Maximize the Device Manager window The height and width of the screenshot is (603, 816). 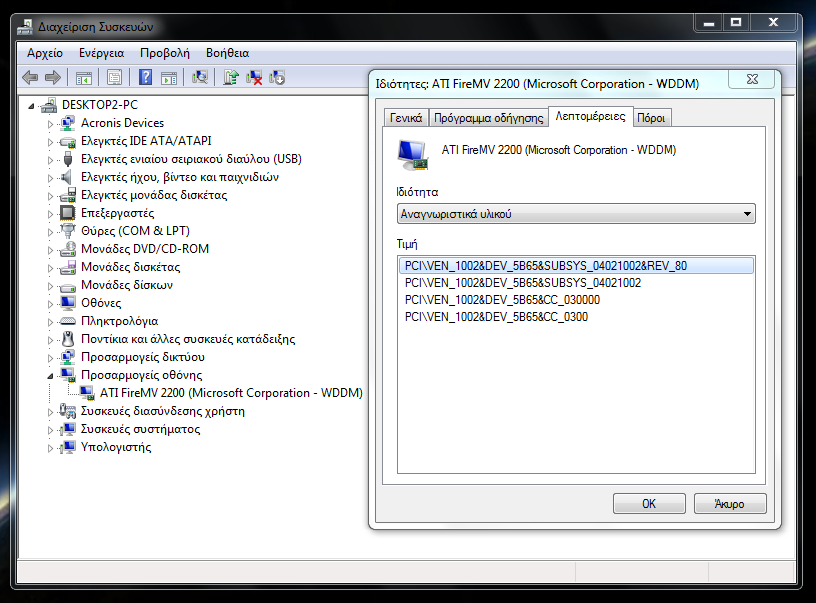(736, 22)
